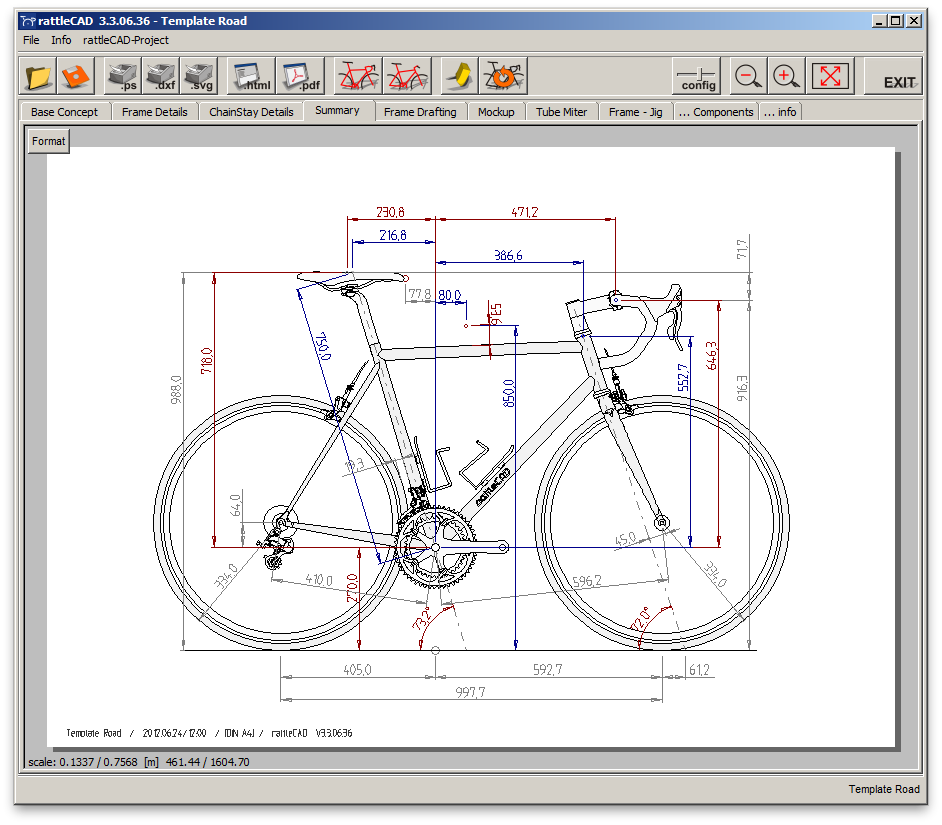Export drawing as .dxf file
This screenshot has width=942, height=825.
coord(160,76)
